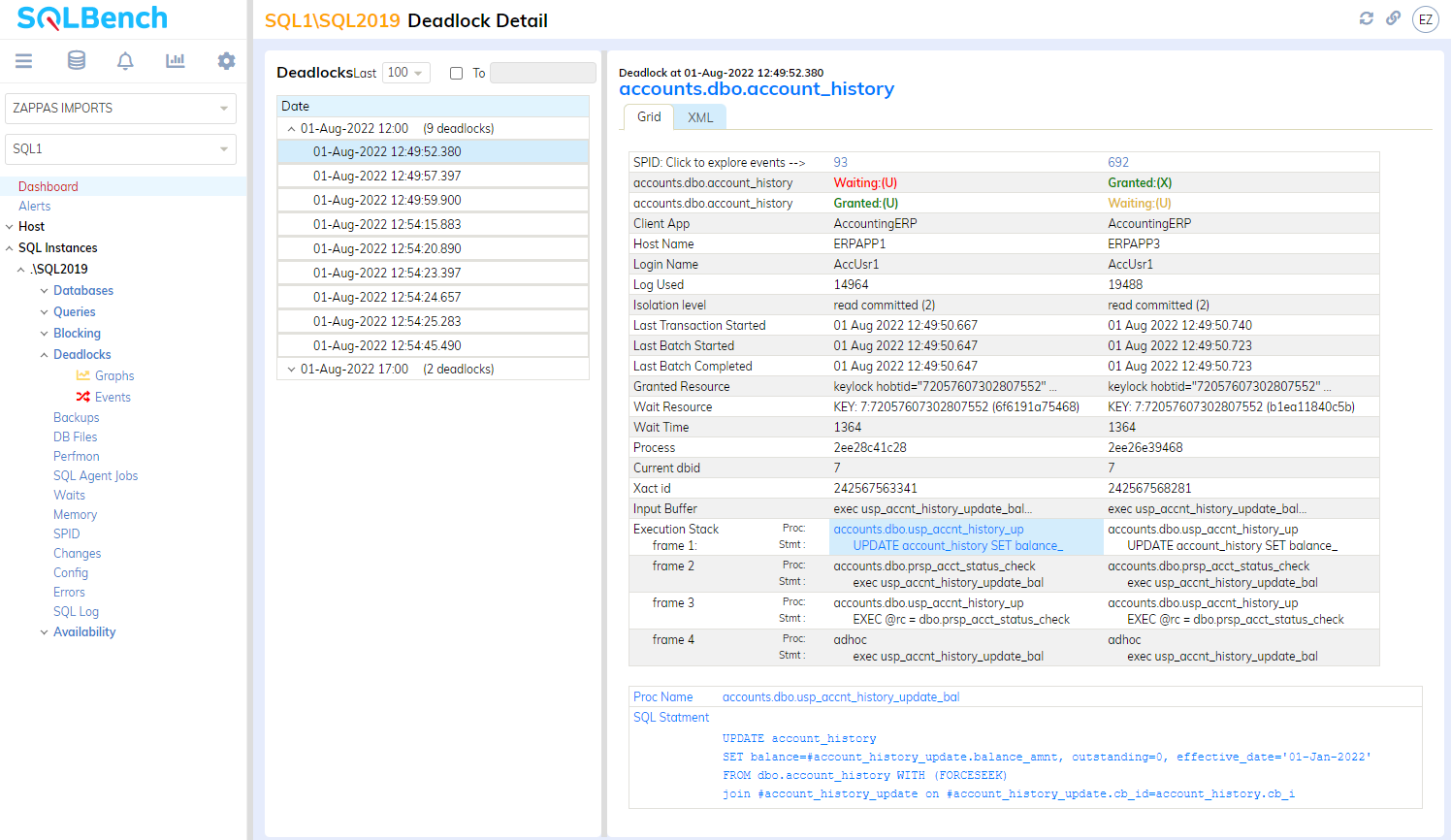Open the ZAPPAS IMPORTS dropdown
Screen dimensions: 1451x840
pos(121,109)
